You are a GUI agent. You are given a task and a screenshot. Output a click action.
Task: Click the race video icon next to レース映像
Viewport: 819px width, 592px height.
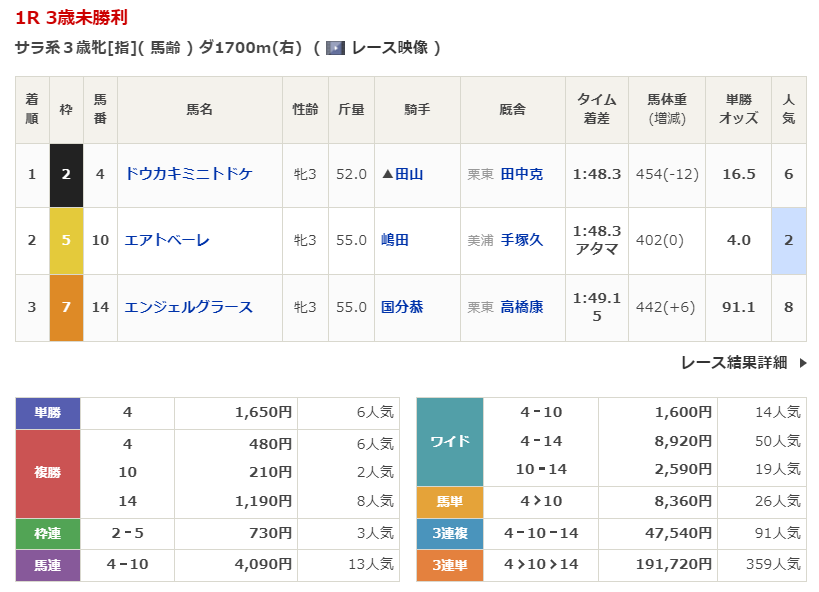[336, 48]
